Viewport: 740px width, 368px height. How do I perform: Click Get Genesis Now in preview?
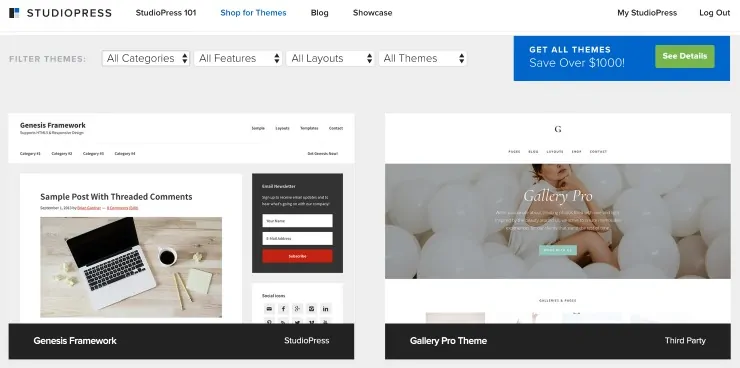(x=322, y=154)
